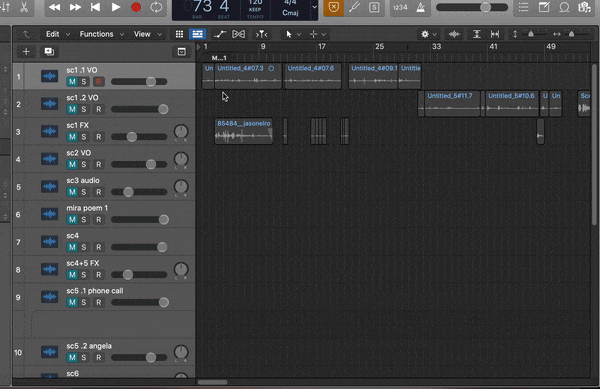Record-enable the sc2 VO track
Image resolution: width=600 pixels, height=389 pixels.
(x=98, y=164)
